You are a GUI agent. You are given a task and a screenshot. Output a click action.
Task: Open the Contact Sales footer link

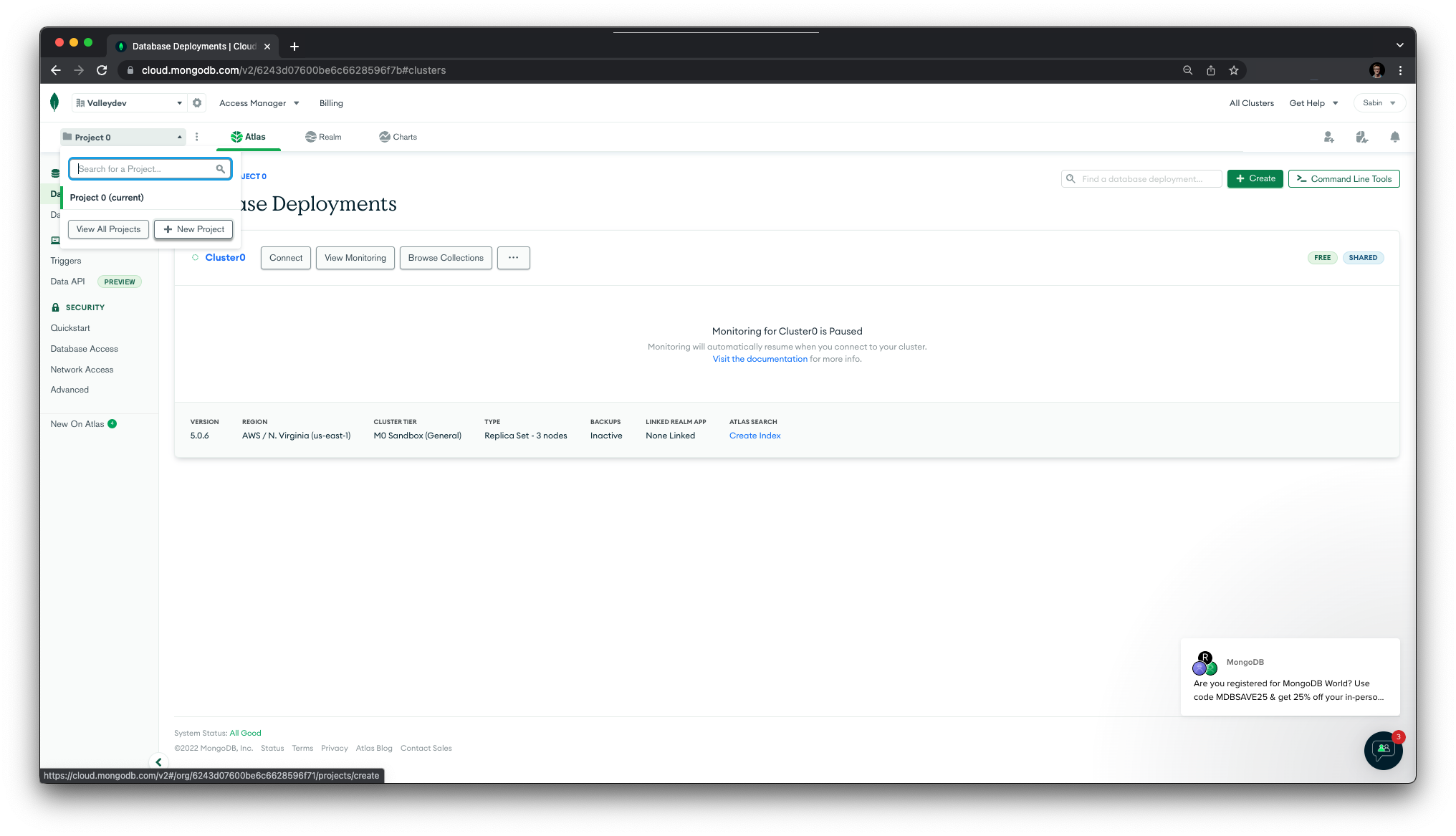coord(426,748)
